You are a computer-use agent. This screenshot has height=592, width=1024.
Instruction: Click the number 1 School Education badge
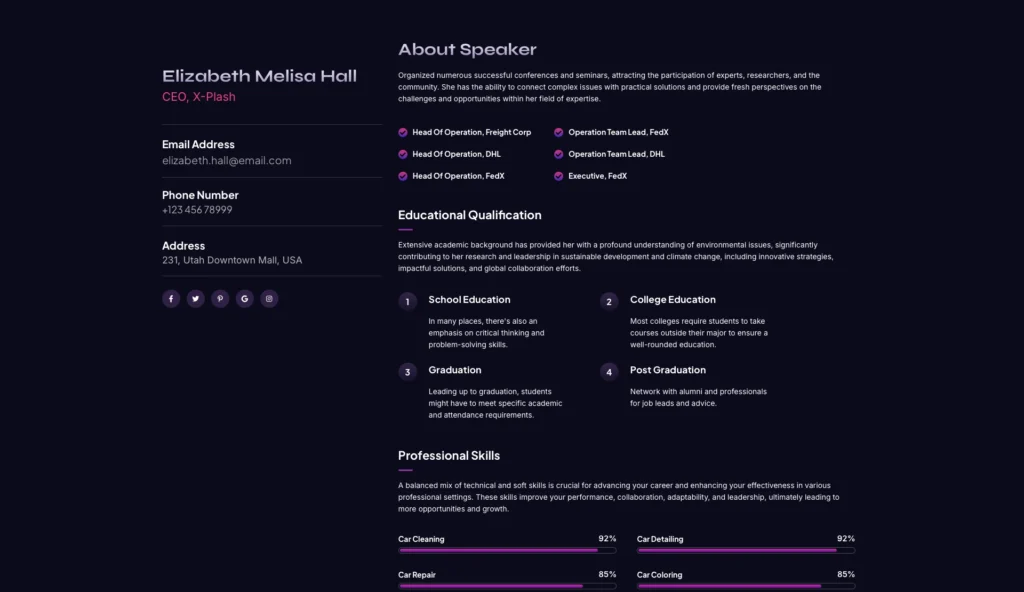tap(408, 301)
